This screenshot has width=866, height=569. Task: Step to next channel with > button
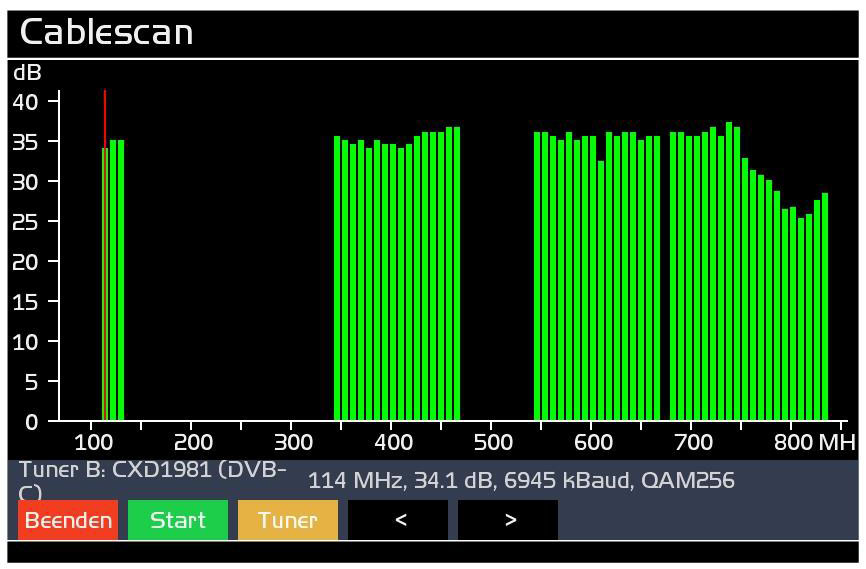pyautogui.click(x=508, y=520)
